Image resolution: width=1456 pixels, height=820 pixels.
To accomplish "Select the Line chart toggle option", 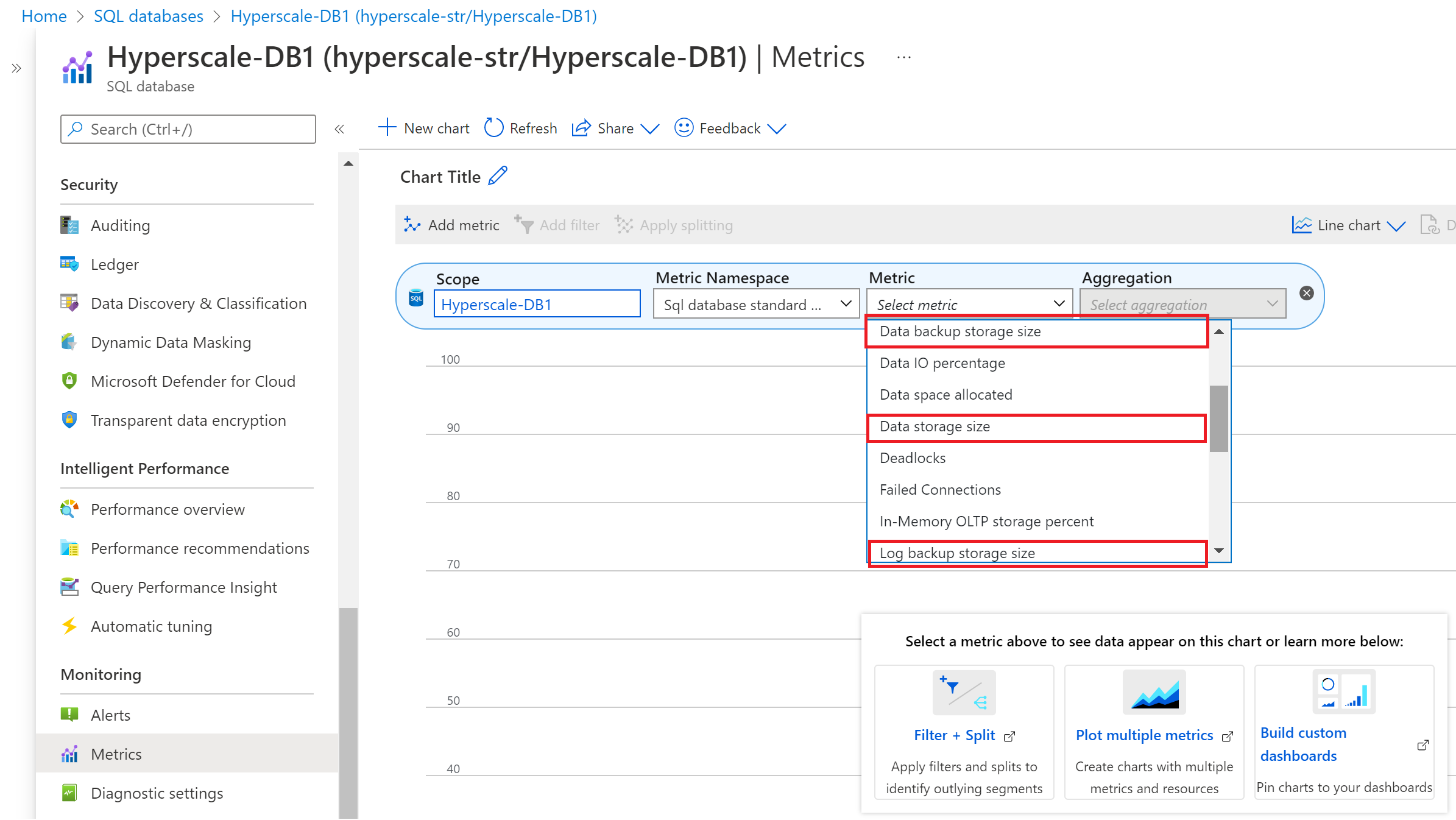I will [1348, 224].
